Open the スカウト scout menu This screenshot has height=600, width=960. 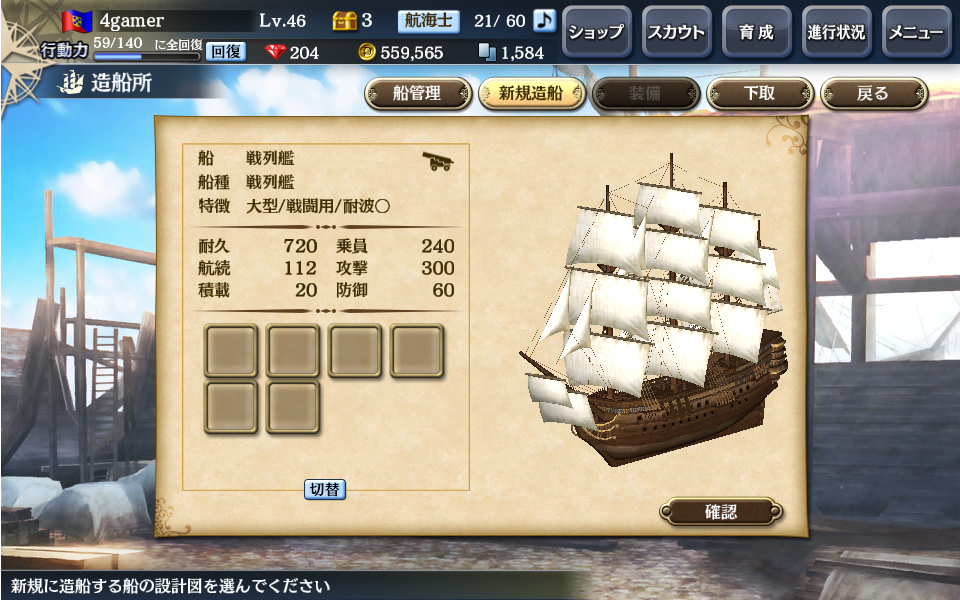[x=677, y=32]
